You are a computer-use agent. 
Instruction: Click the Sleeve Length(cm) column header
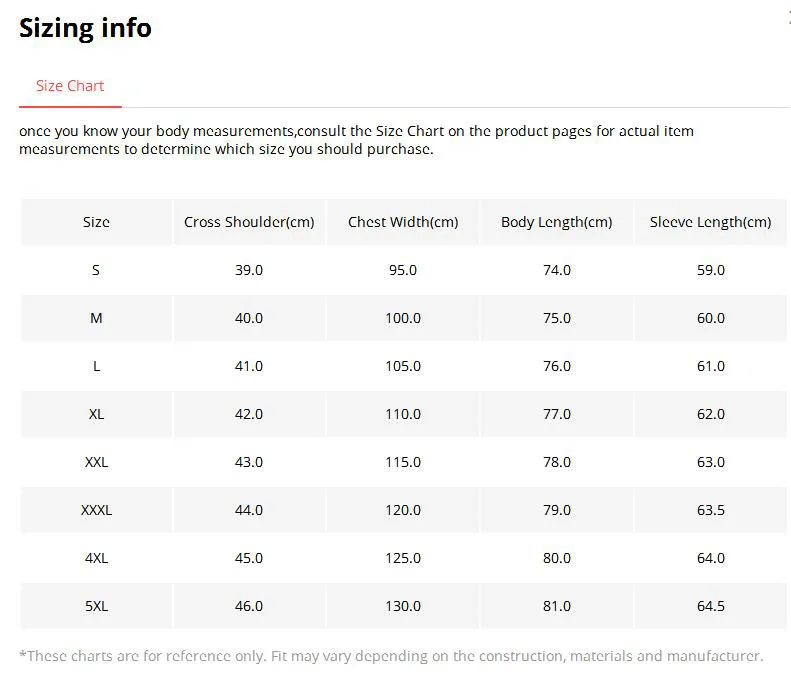pos(710,222)
